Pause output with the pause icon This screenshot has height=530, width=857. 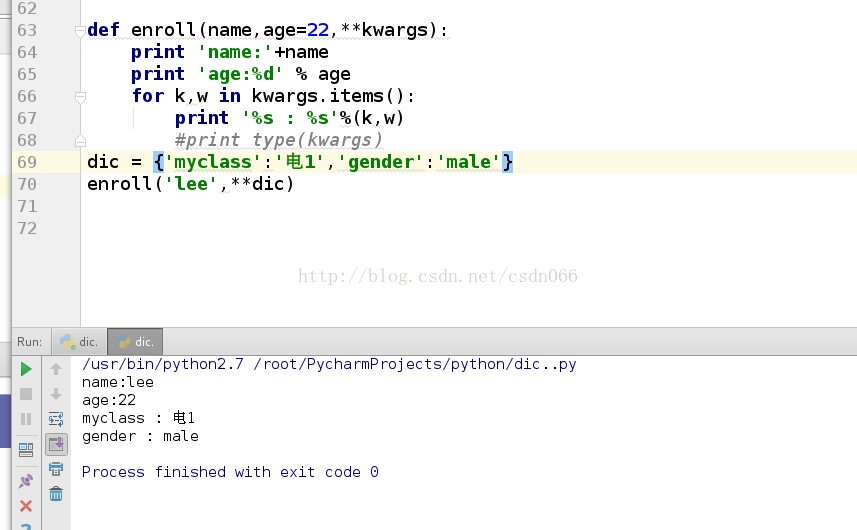click(x=26, y=419)
